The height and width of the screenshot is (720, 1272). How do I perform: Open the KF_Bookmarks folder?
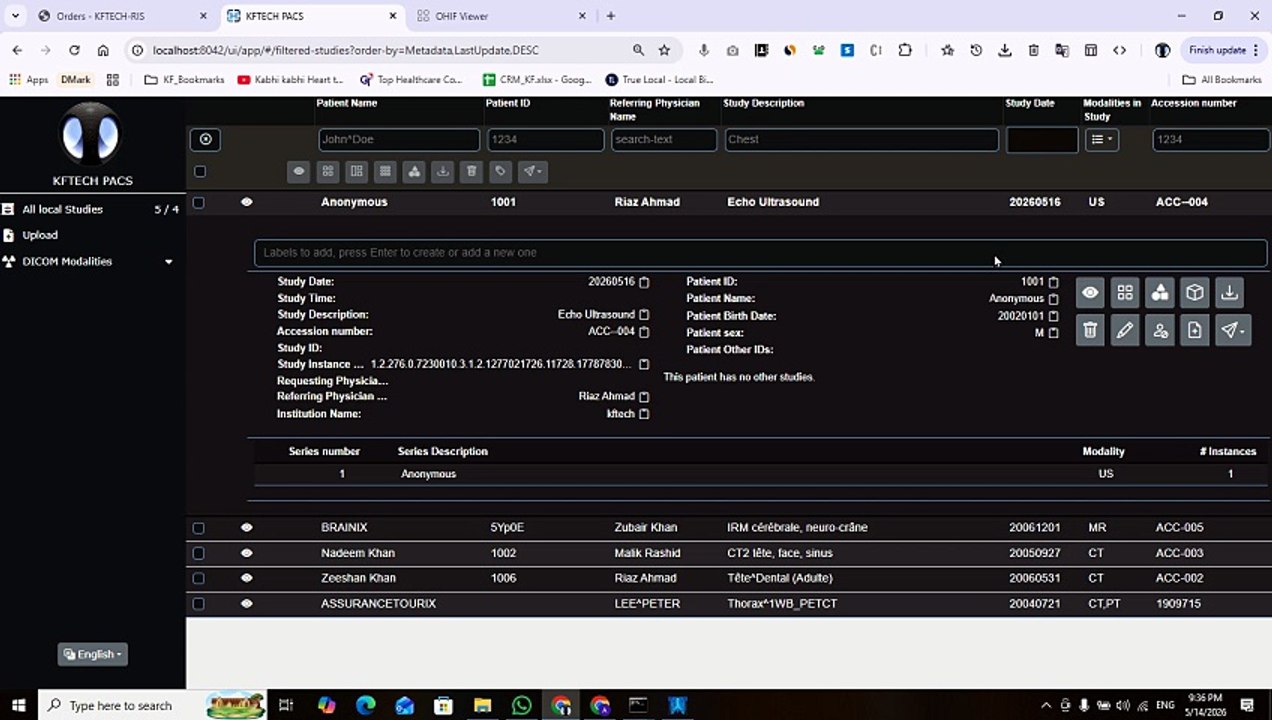184,80
